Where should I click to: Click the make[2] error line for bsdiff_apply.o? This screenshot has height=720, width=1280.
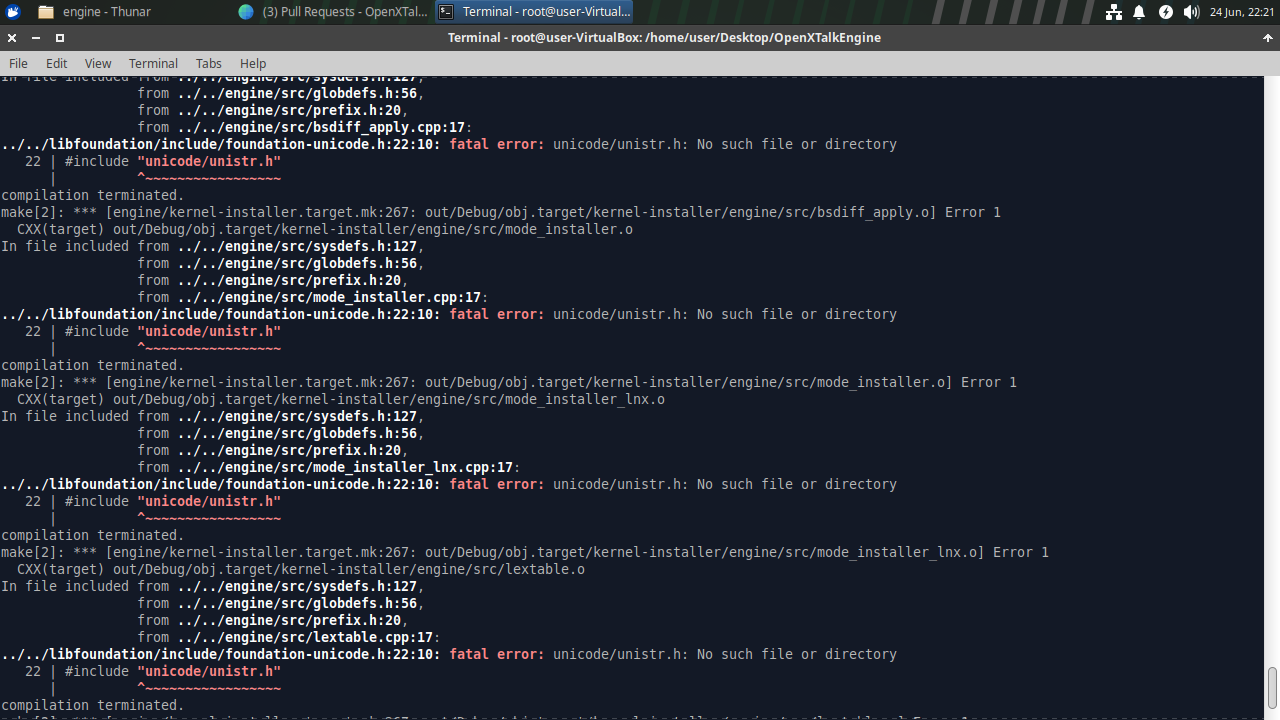tap(500, 212)
